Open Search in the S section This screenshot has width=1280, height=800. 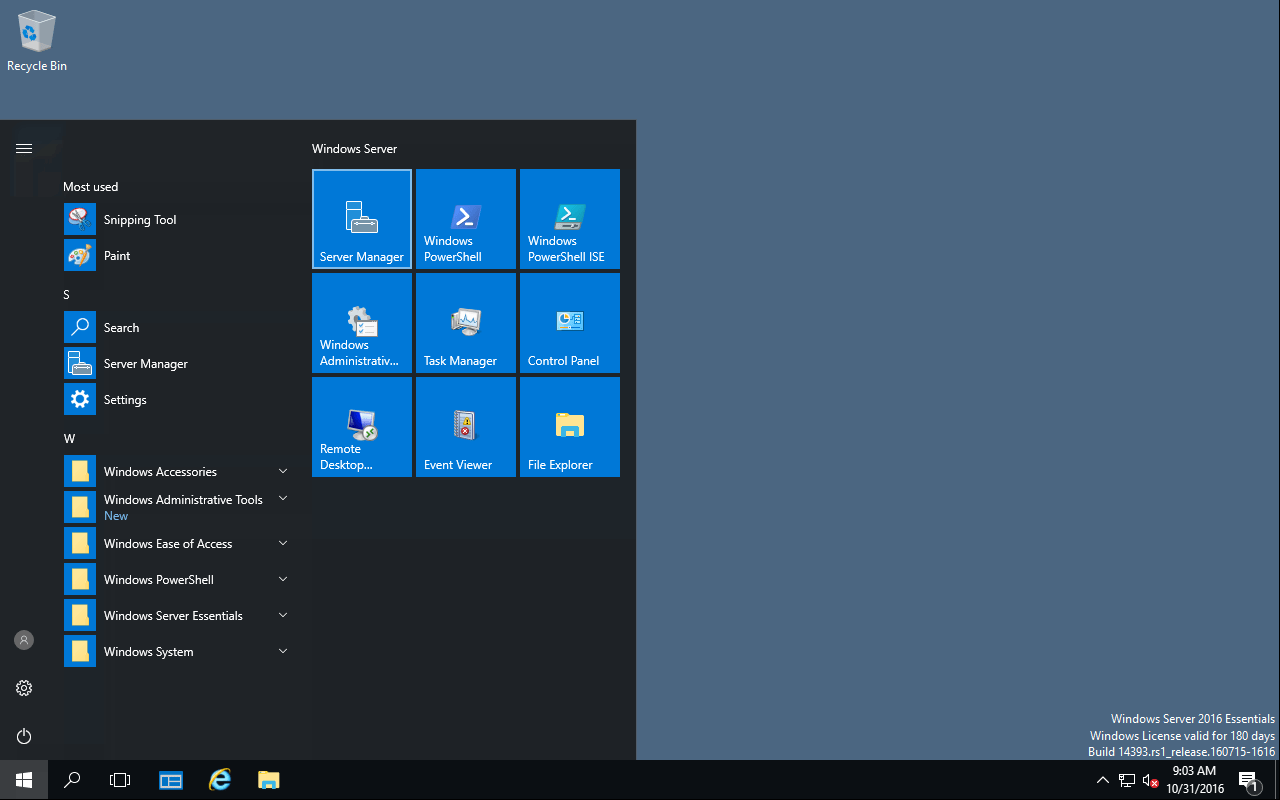(x=176, y=328)
